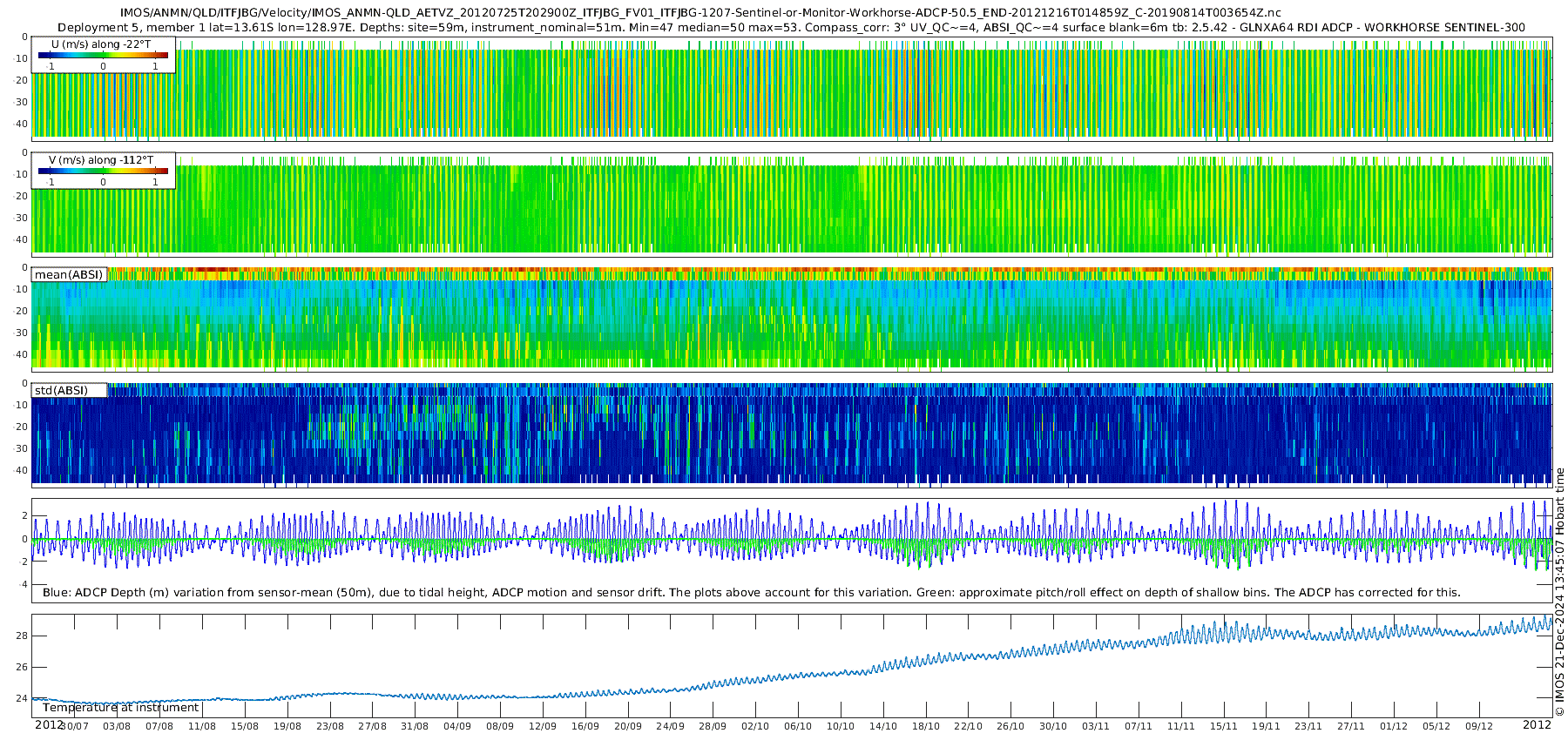Image resolution: width=1568 pixels, height=740 pixels.
Task: Click the 'Temperature at instrument' label
Action: (x=121, y=707)
